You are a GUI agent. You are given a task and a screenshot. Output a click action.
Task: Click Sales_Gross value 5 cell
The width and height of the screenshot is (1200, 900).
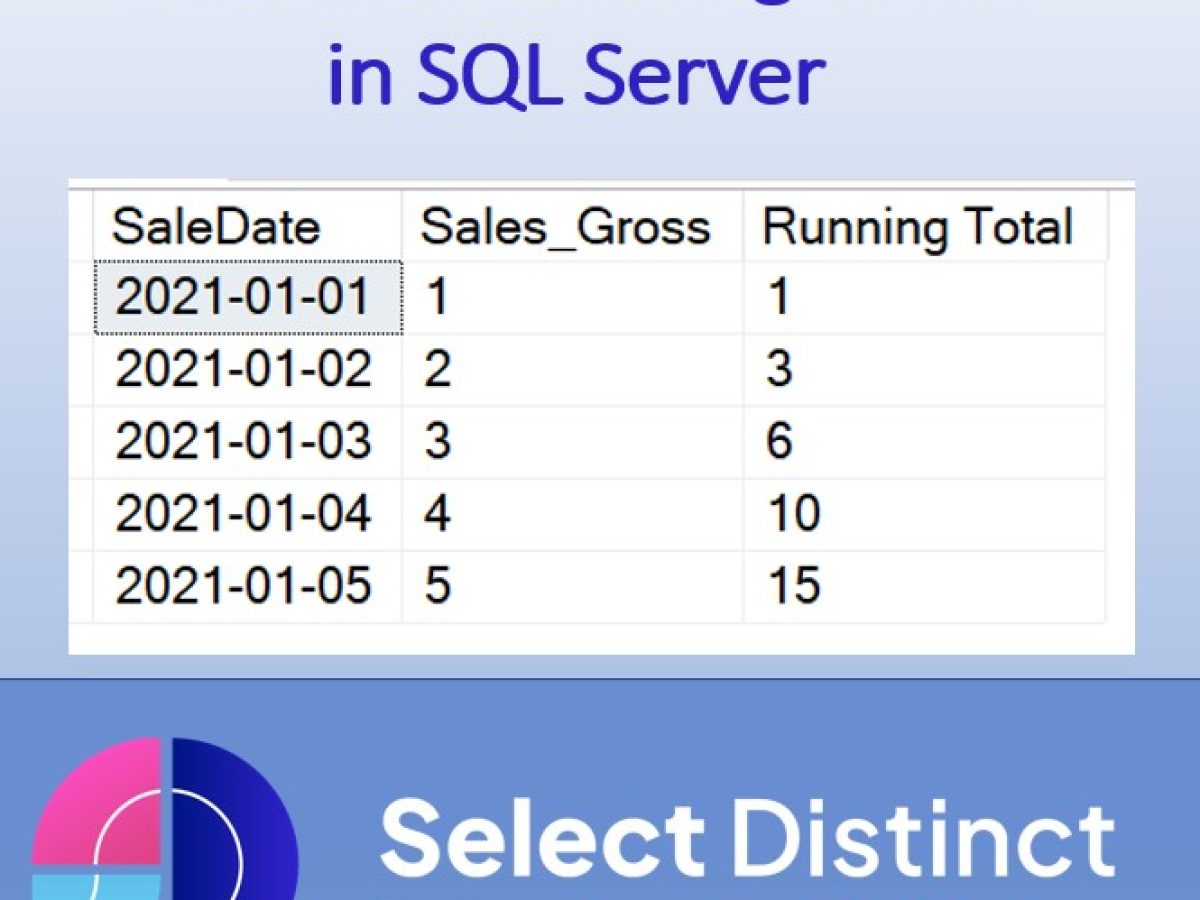(x=572, y=586)
